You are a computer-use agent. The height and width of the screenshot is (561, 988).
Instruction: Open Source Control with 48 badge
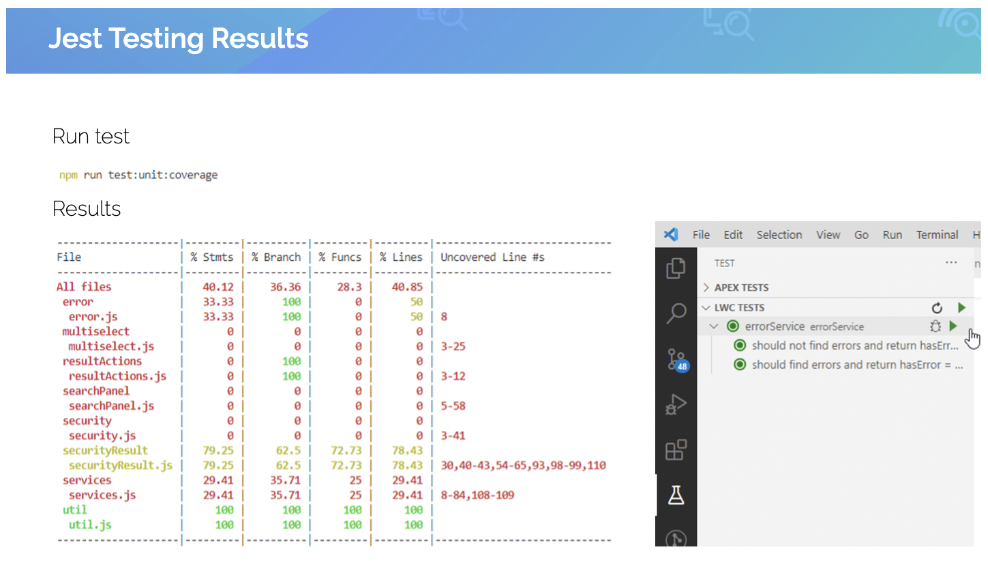click(677, 360)
